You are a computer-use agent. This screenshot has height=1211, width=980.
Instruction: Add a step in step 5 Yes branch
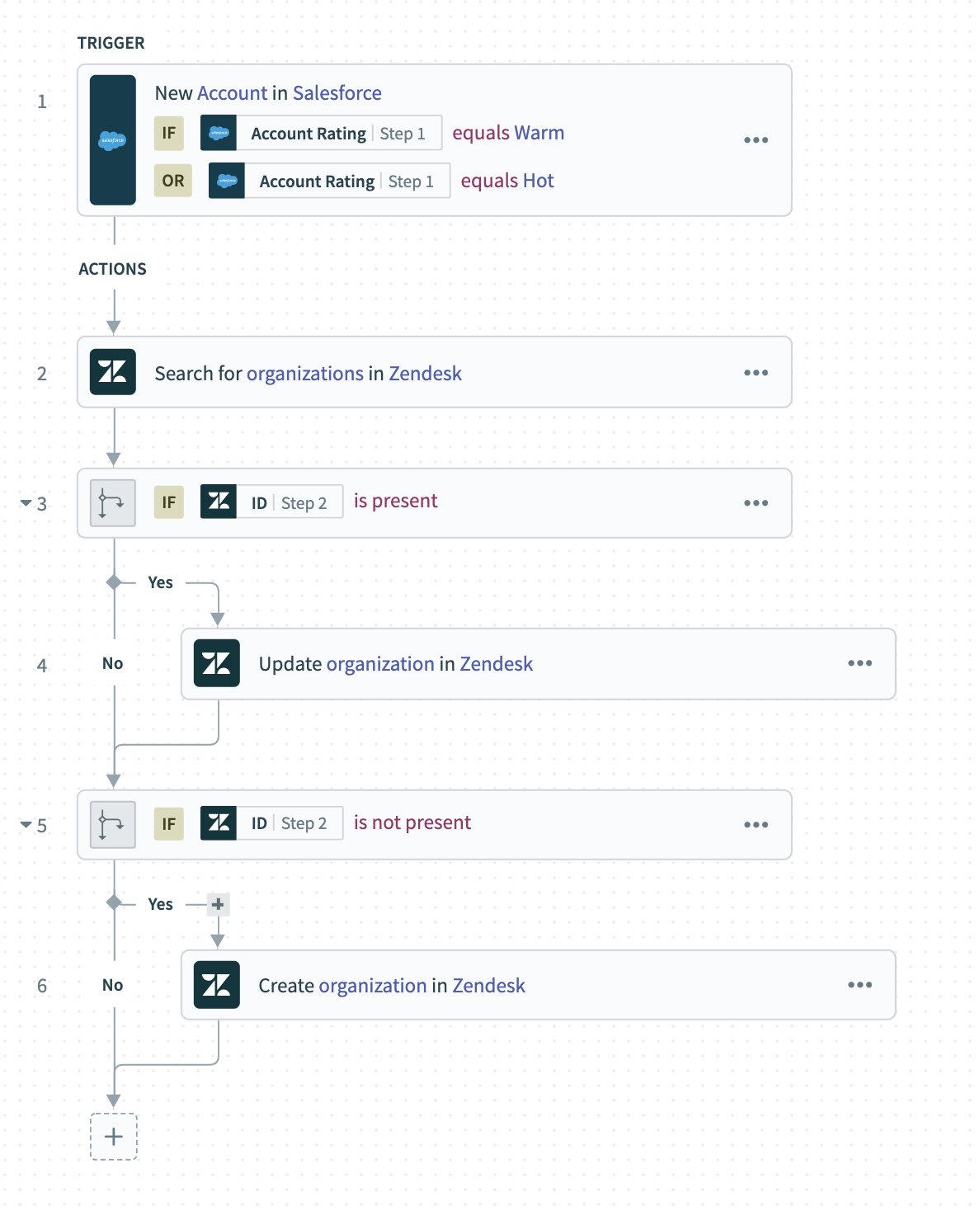[x=218, y=905]
